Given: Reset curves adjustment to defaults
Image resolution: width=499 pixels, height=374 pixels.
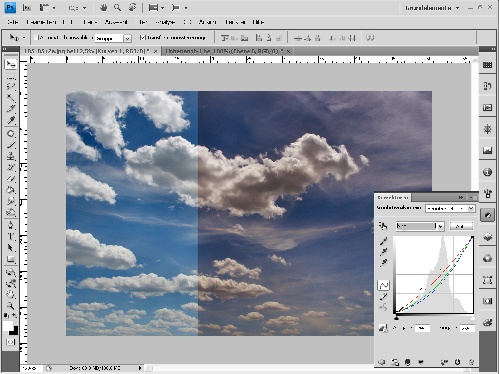Looking at the screenshot, I should [x=457, y=362].
